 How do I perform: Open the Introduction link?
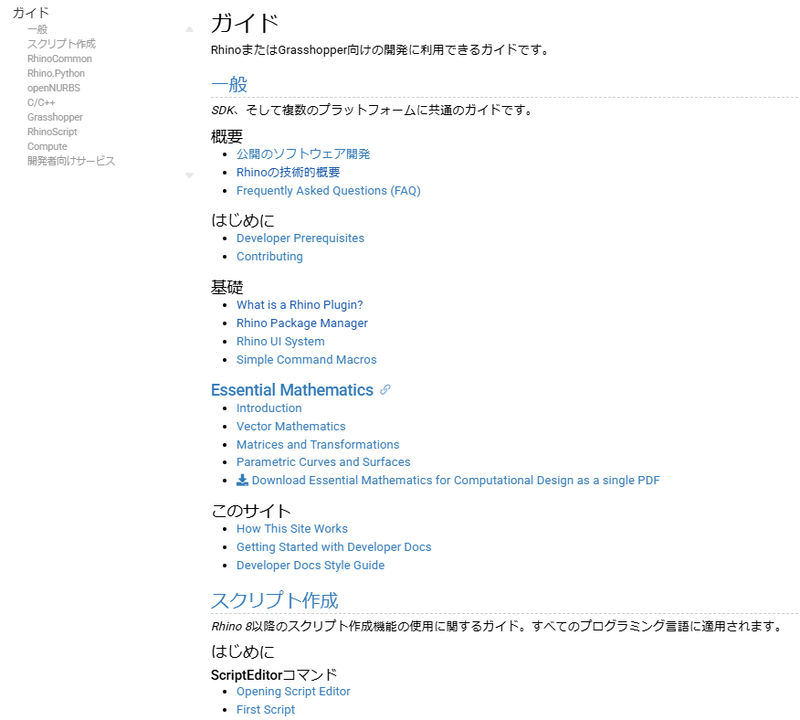click(269, 408)
